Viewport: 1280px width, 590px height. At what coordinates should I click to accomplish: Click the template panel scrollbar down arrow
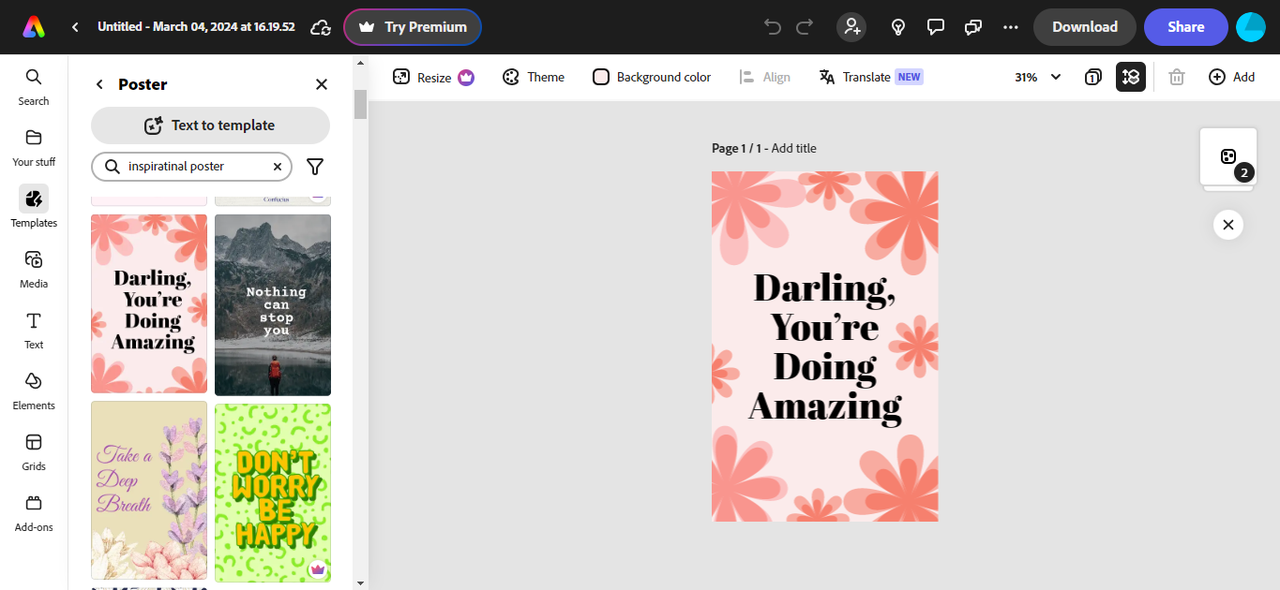click(x=360, y=583)
